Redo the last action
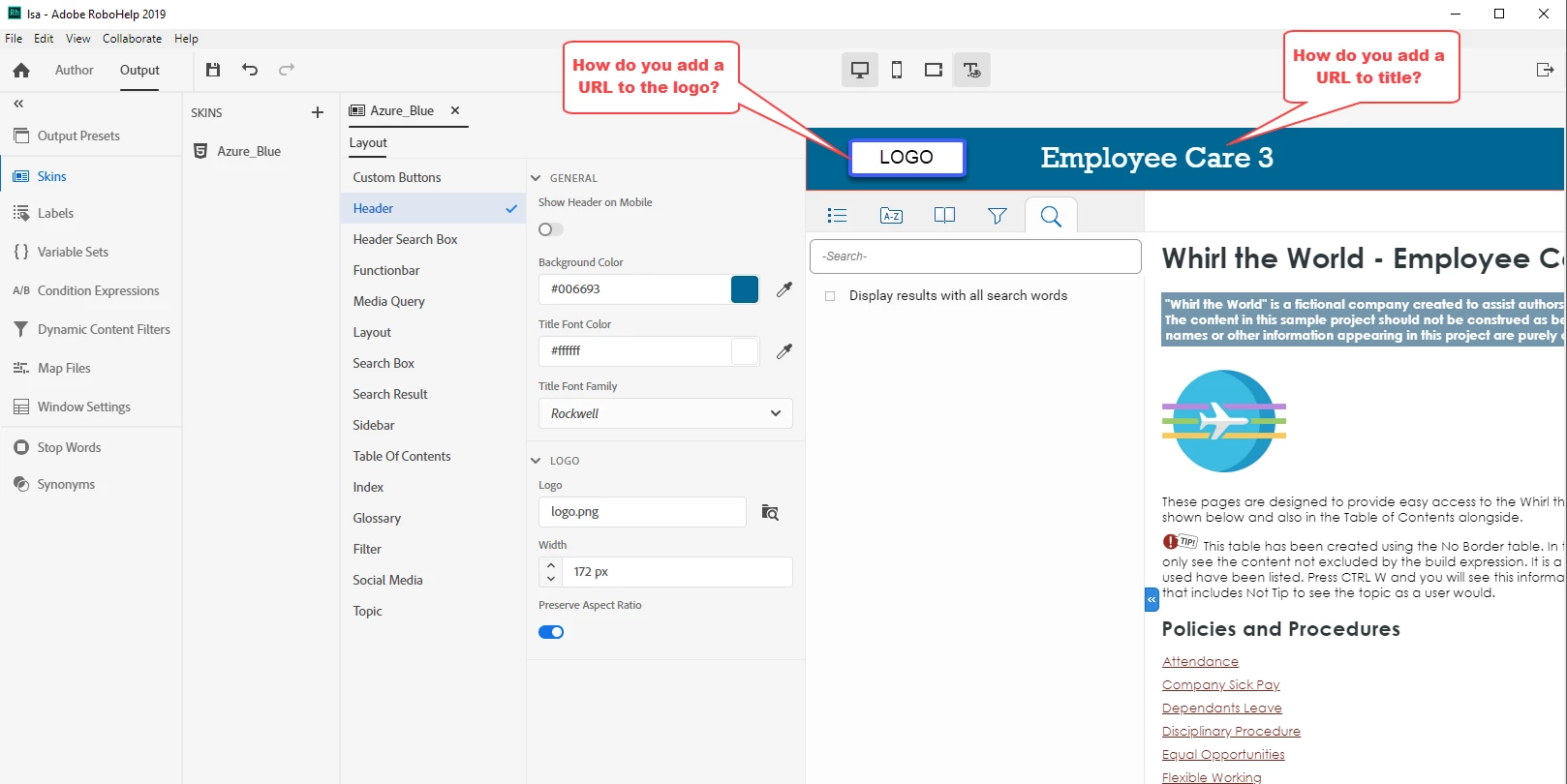Image resolution: width=1567 pixels, height=784 pixels. 287,70
